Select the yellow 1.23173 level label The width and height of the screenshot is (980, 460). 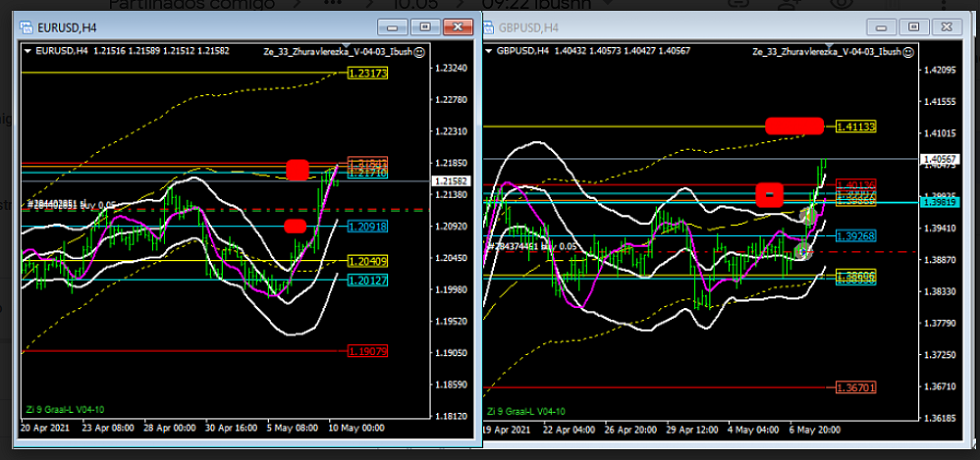[x=367, y=73]
